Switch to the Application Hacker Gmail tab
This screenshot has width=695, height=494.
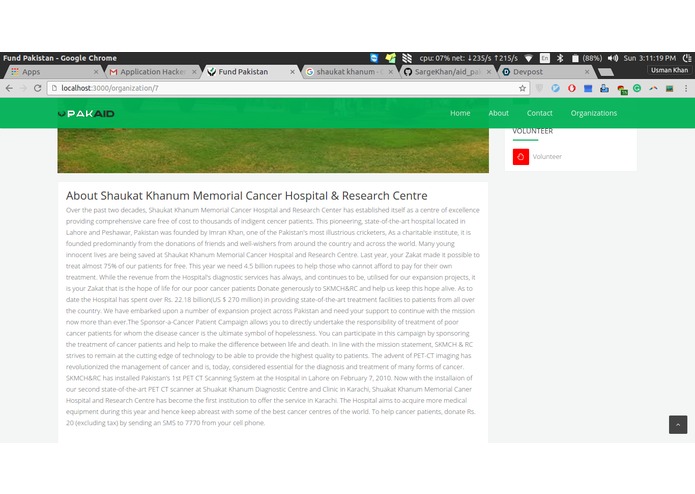[152, 72]
